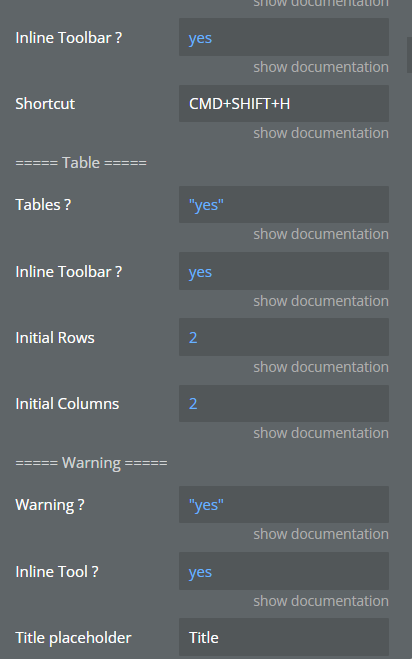Click the scrollbar thumb at right edge

click(409, 55)
